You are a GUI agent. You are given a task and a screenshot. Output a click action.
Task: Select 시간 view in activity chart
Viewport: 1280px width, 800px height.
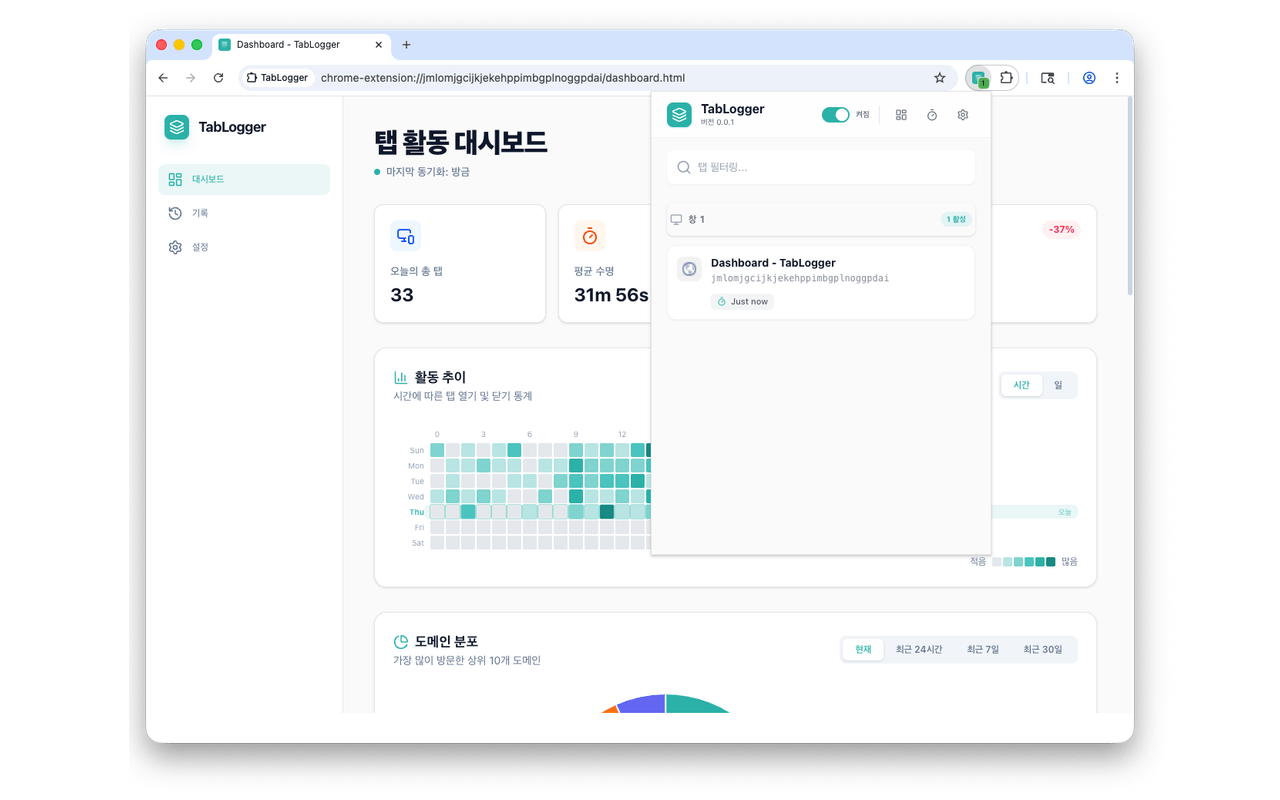coord(1021,385)
